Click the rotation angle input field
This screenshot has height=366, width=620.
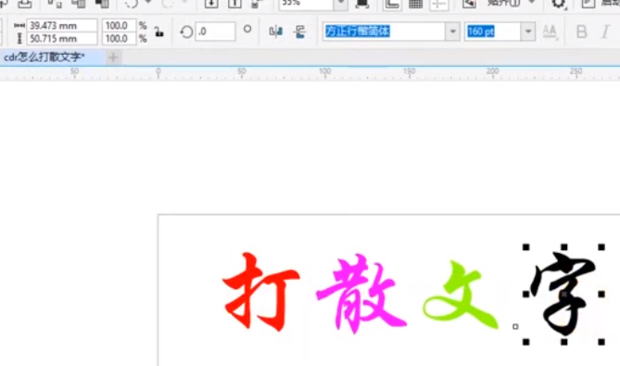215,32
